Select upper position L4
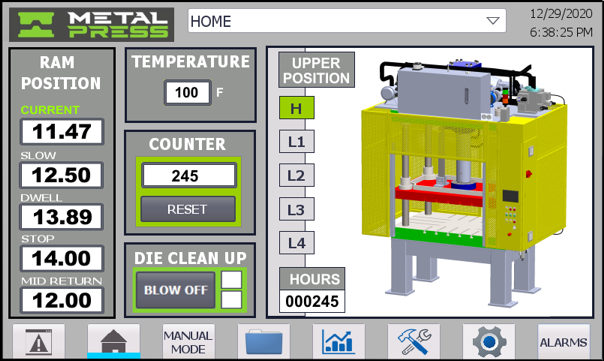This screenshot has height=361, width=604. [296, 243]
